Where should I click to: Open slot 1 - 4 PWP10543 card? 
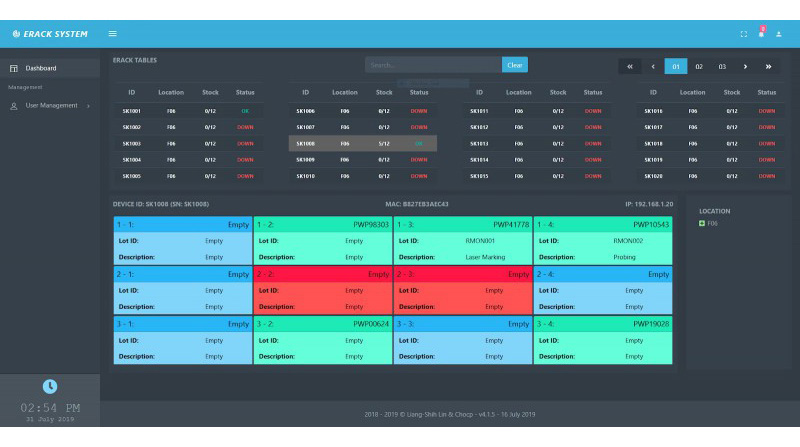click(603, 240)
